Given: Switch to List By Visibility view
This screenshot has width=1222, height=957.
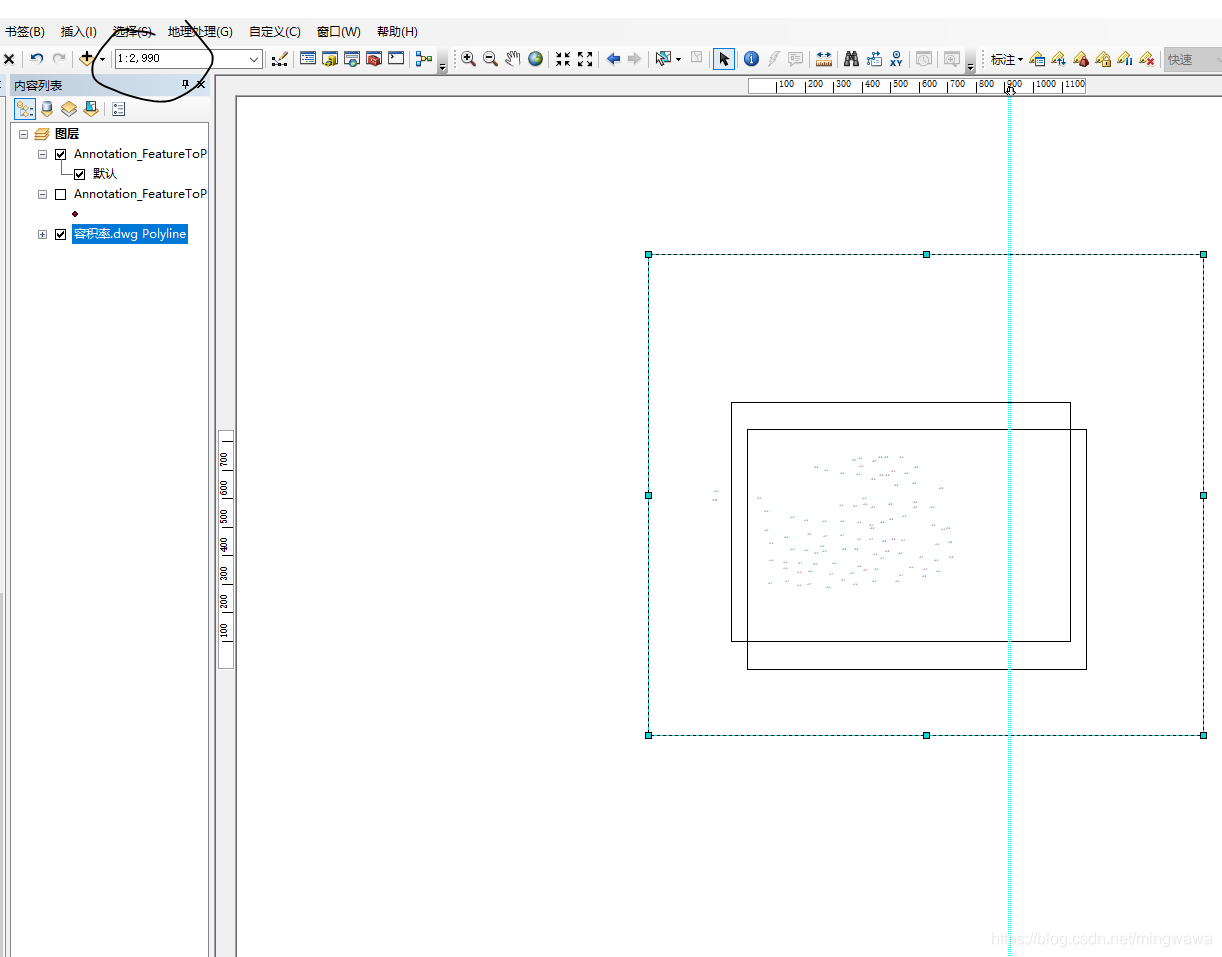Looking at the screenshot, I should pyautogui.click(x=69, y=109).
